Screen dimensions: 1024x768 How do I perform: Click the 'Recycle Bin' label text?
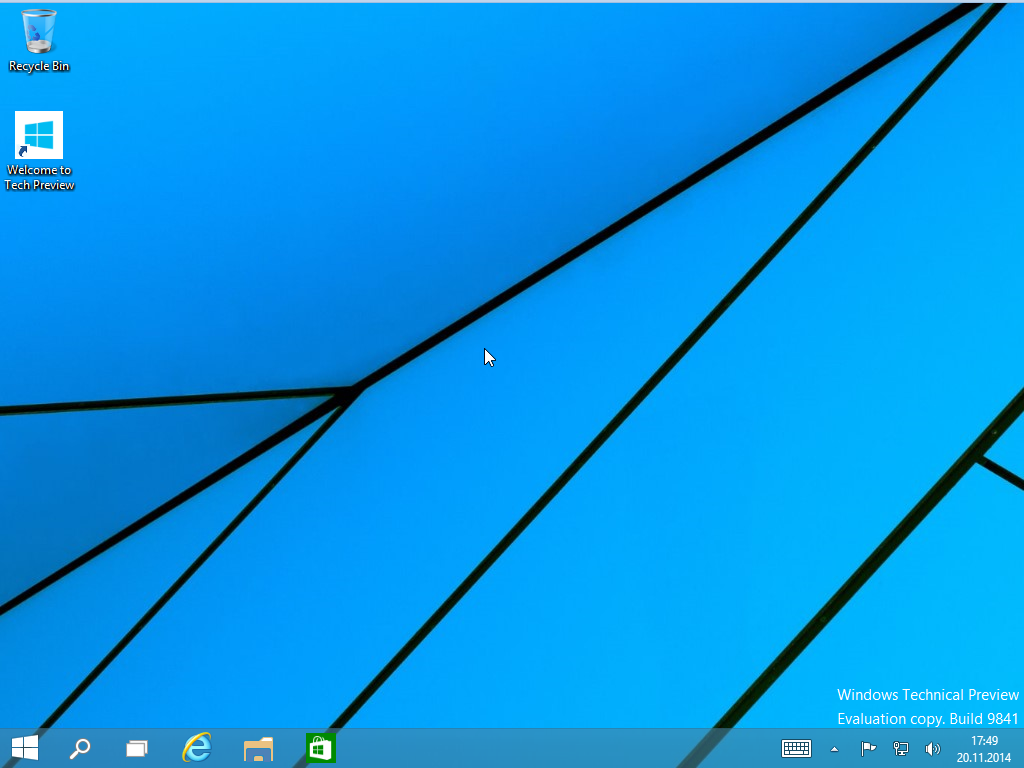(39, 66)
